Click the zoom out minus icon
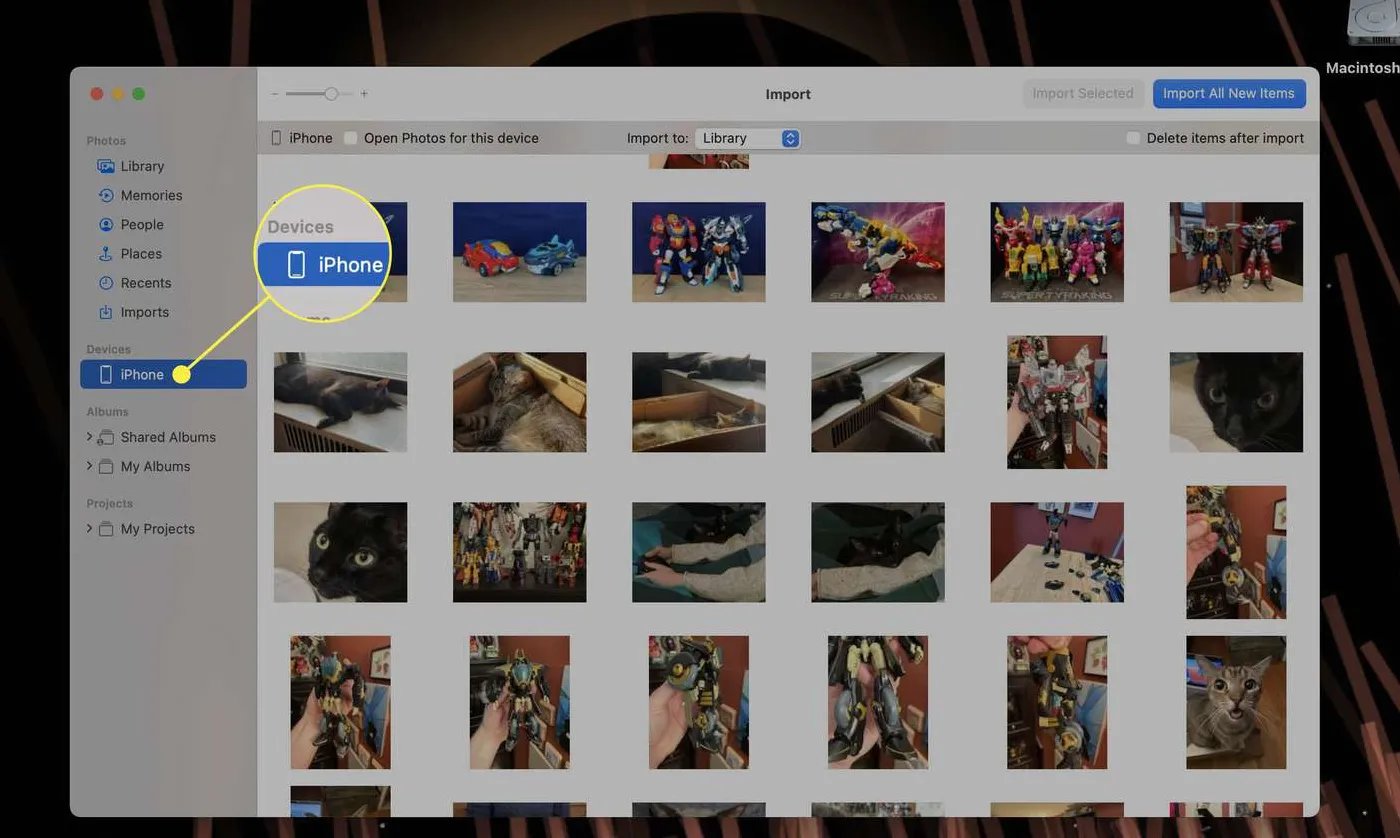The width and height of the screenshot is (1400, 838). click(x=274, y=94)
